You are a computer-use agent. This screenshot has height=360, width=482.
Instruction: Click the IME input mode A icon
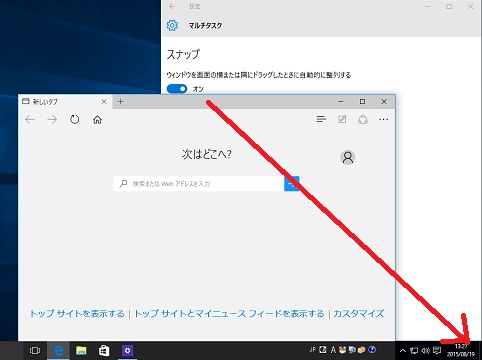coord(333,350)
